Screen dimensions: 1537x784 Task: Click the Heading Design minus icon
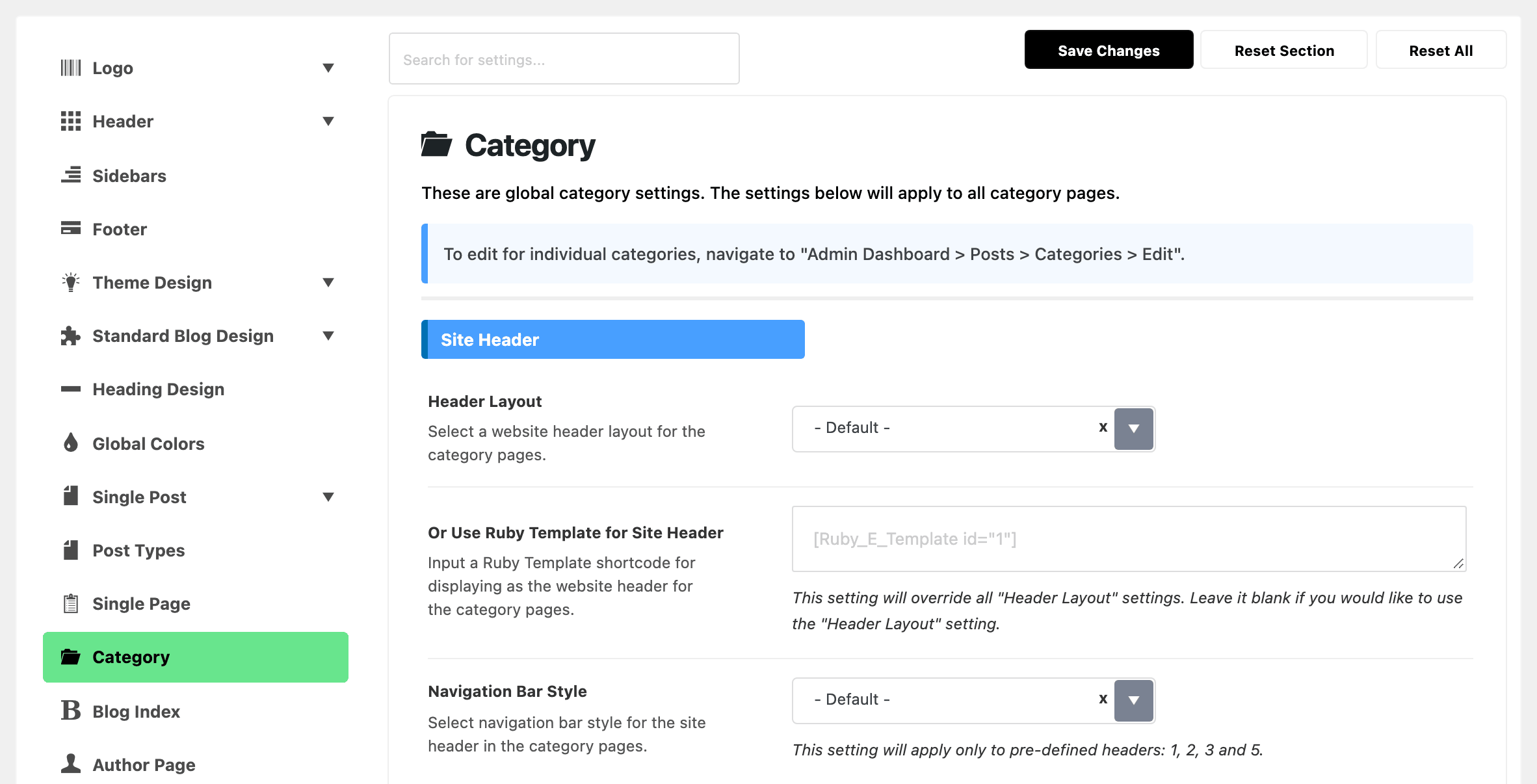point(71,389)
